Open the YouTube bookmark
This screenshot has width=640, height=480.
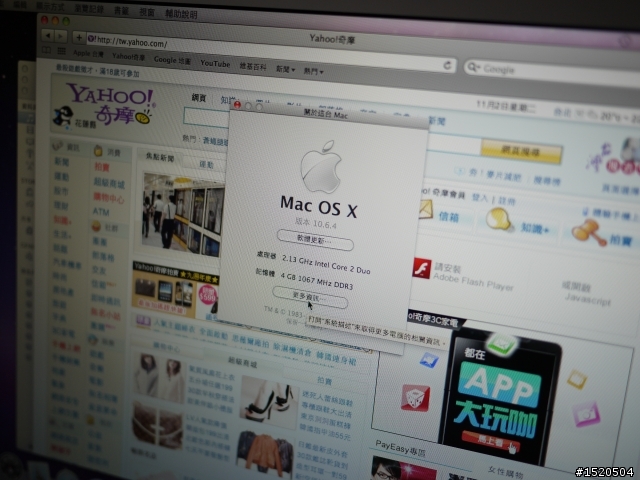(x=215, y=64)
